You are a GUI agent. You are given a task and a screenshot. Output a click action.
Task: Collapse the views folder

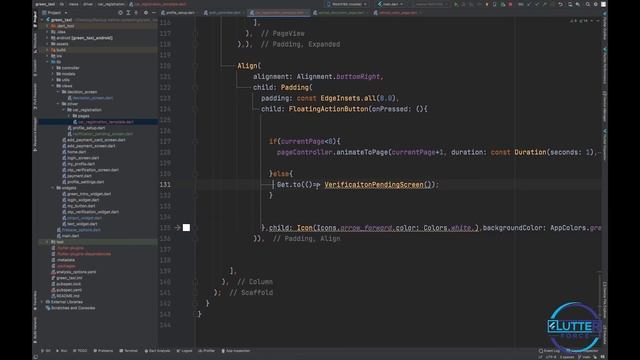tap(53, 86)
